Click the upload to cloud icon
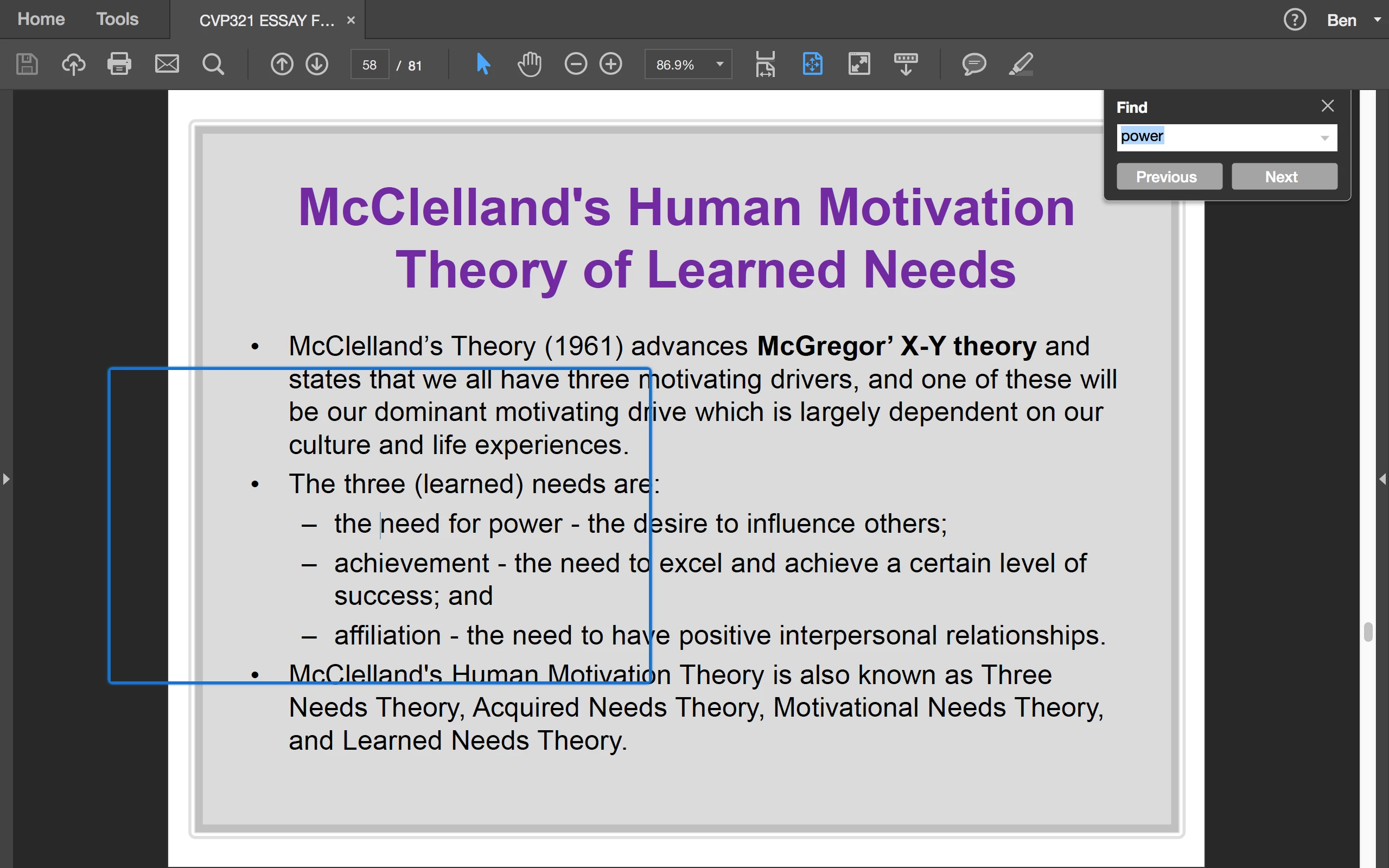Image resolution: width=1389 pixels, height=868 pixels. click(73, 63)
